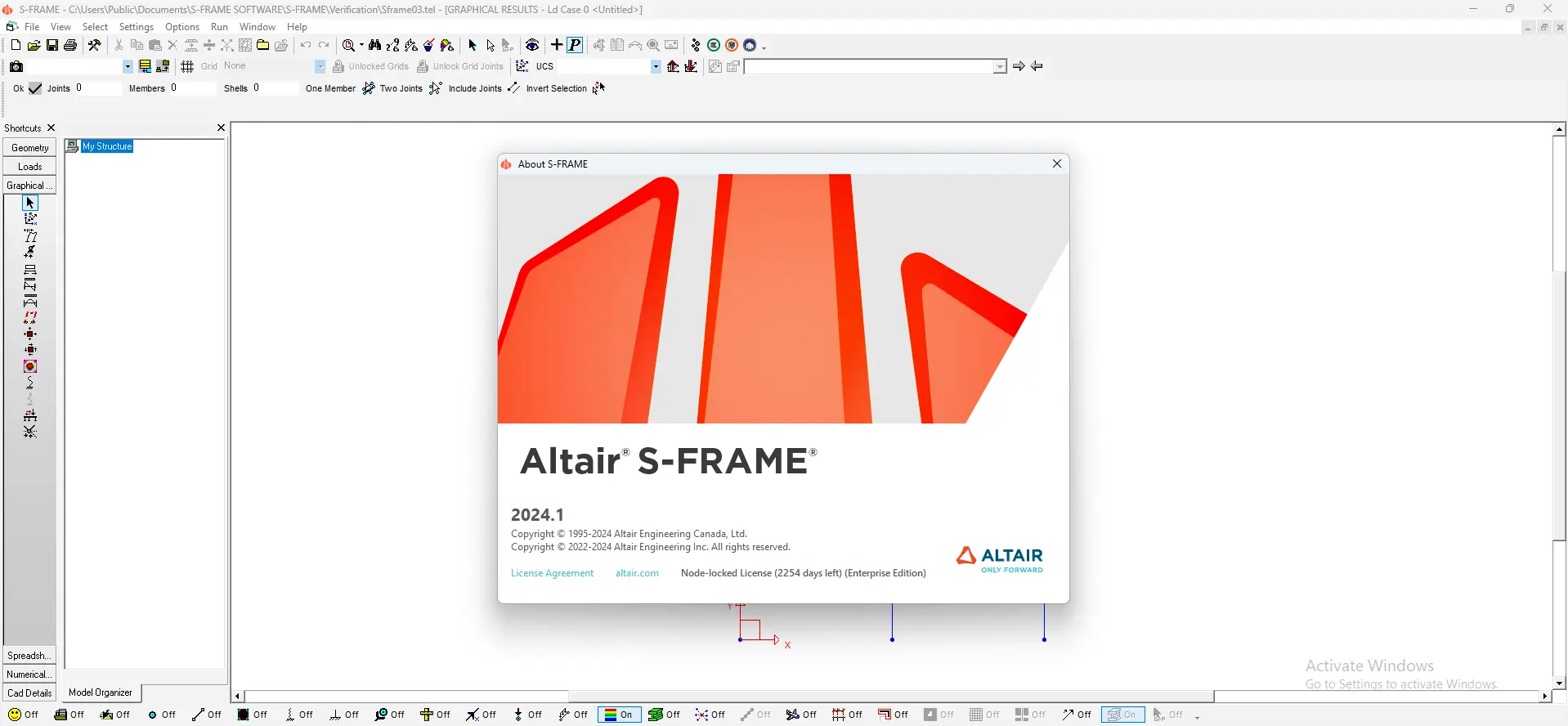Select the arrow tool in Graphical shortcuts
1568x726 pixels.
30,203
